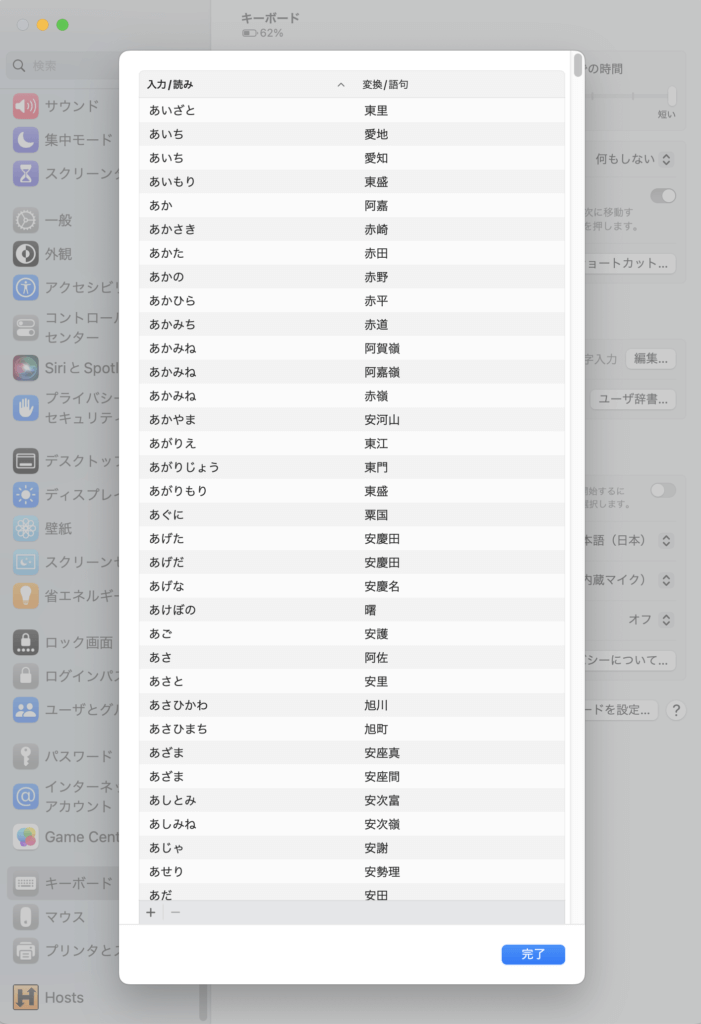Open Passwords key icon in sidebar
The width and height of the screenshot is (701, 1024).
click(x=26, y=756)
